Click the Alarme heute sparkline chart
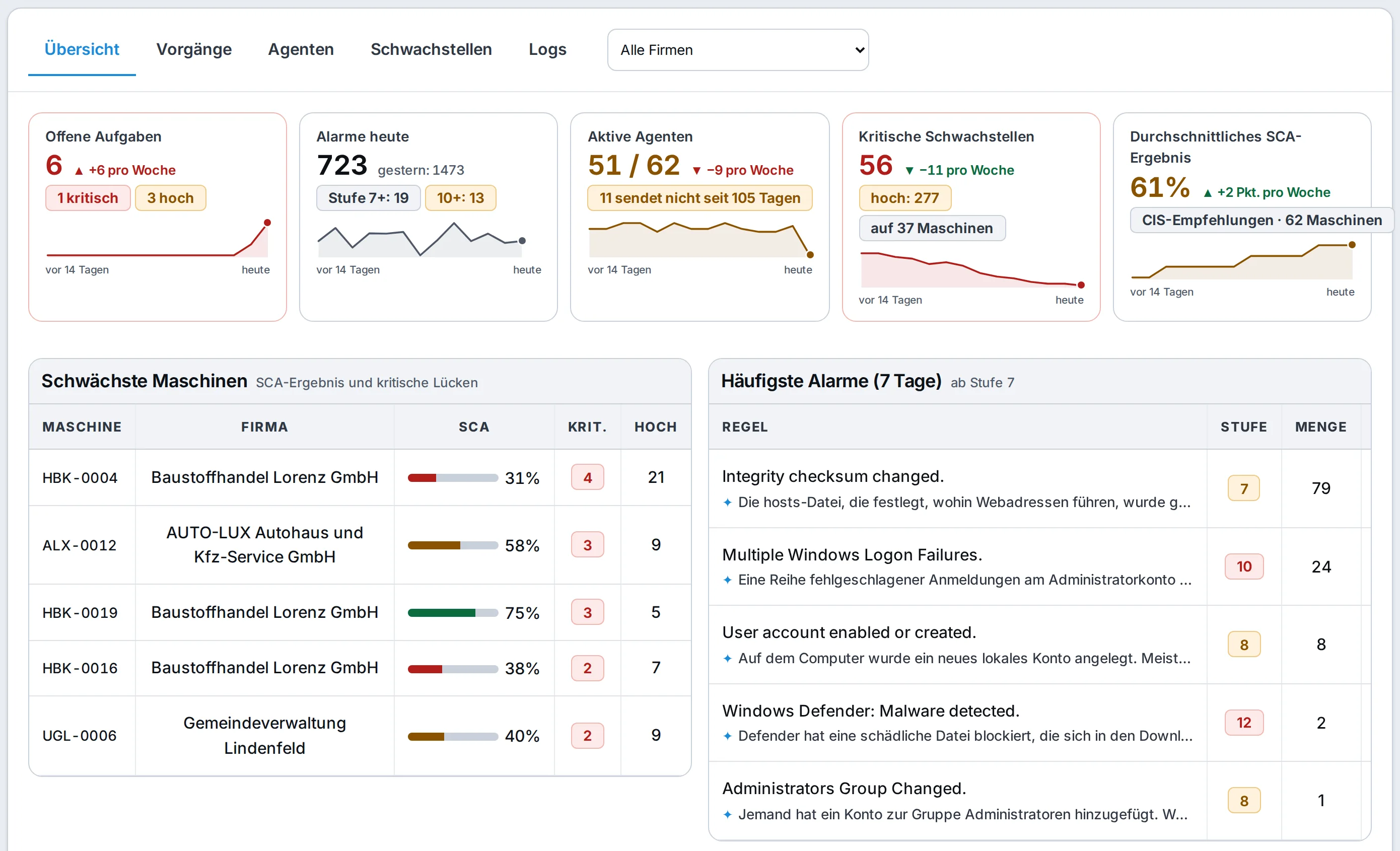The height and width of the screenshot is (851, 1400). pos(422,239)
